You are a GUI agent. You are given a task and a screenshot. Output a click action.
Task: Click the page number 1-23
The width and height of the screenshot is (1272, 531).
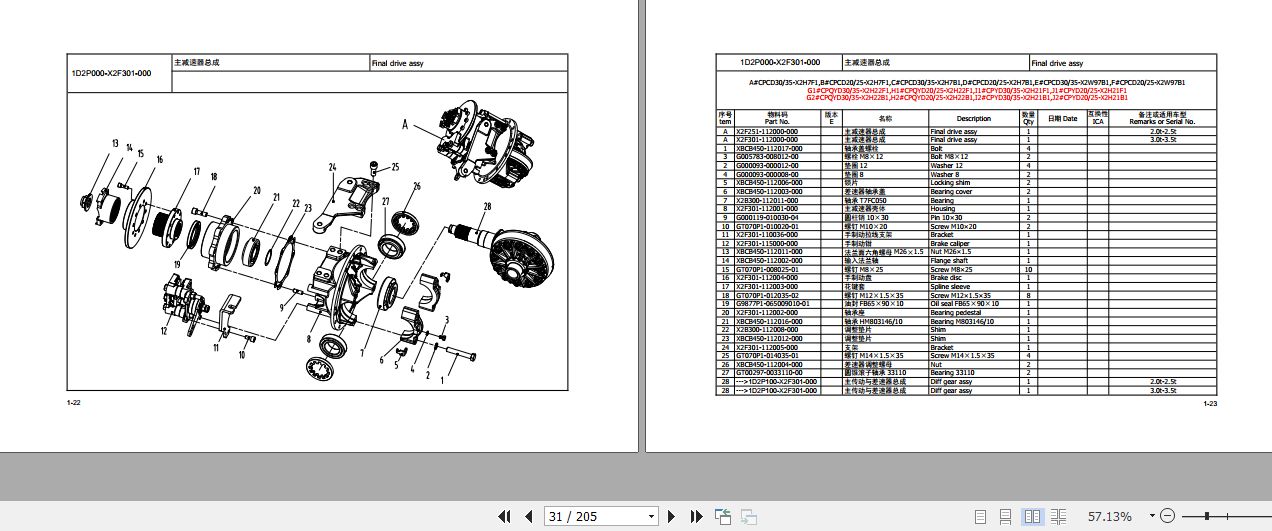(x=1208, y=403)
